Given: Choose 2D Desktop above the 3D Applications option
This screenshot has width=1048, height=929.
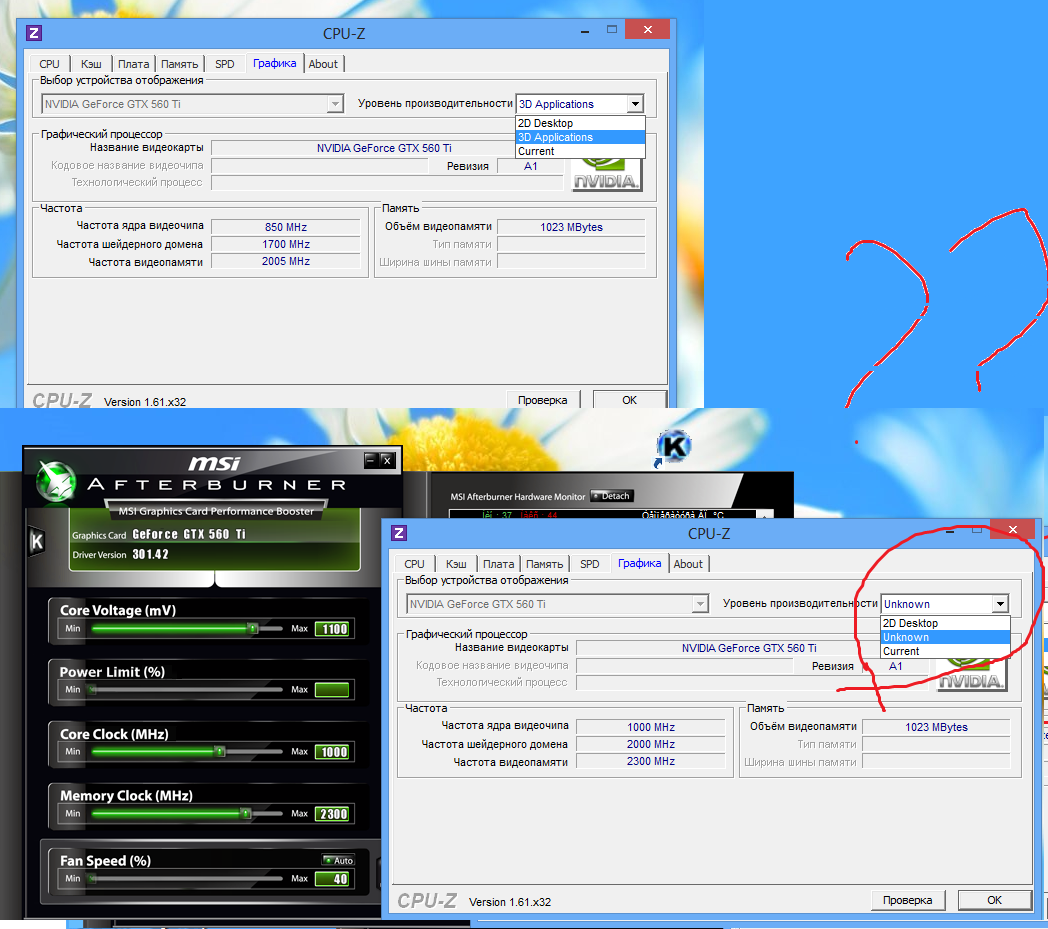Looking at the screenshot, I should coord(580,123).
